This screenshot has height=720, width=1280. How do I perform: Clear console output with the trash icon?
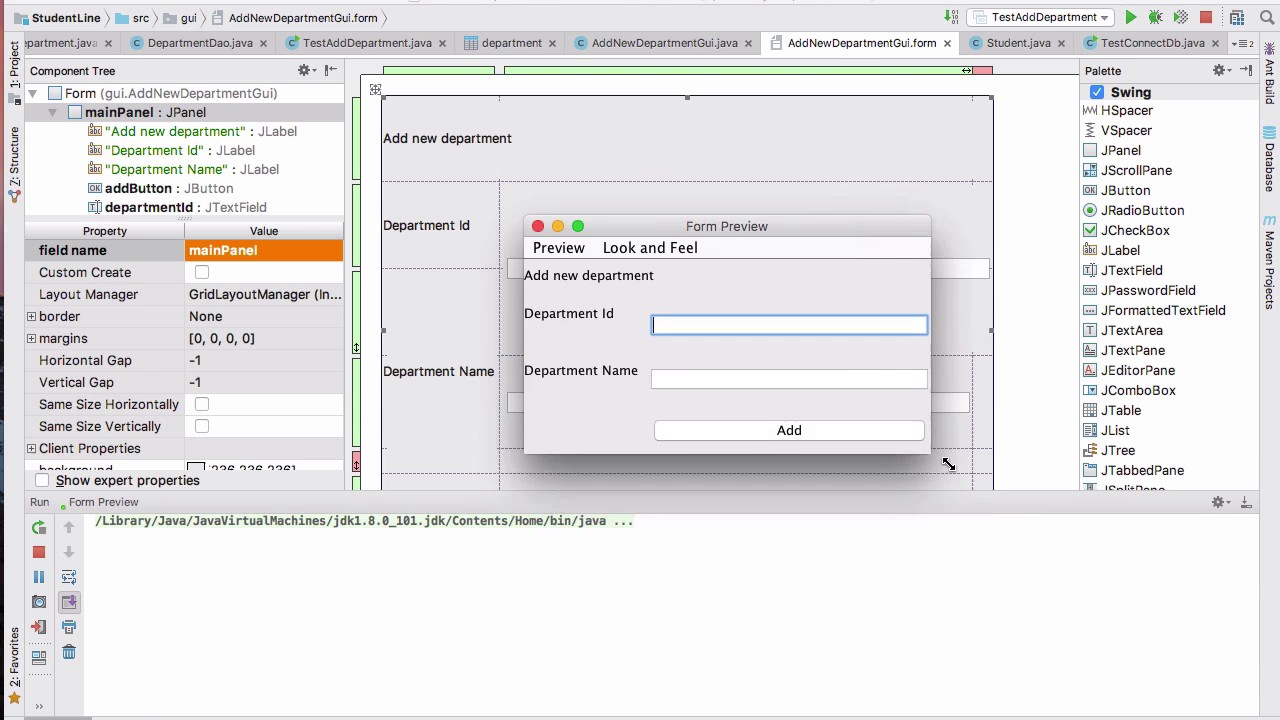(69, 652)
